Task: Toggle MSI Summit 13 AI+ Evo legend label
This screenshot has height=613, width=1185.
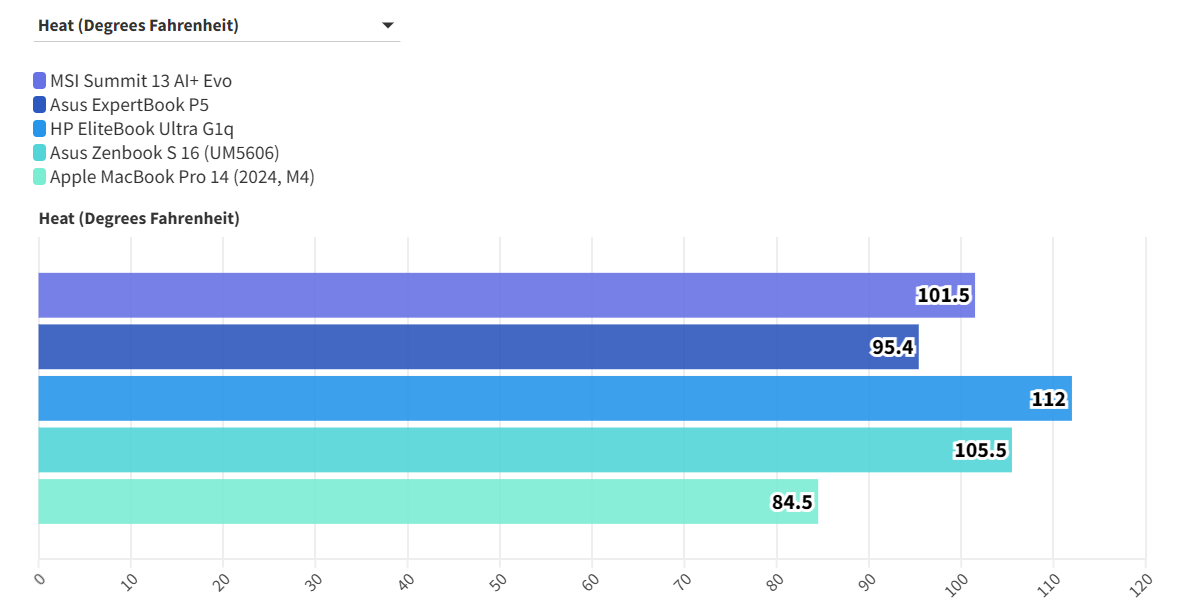Action: (x=141, y=81)
